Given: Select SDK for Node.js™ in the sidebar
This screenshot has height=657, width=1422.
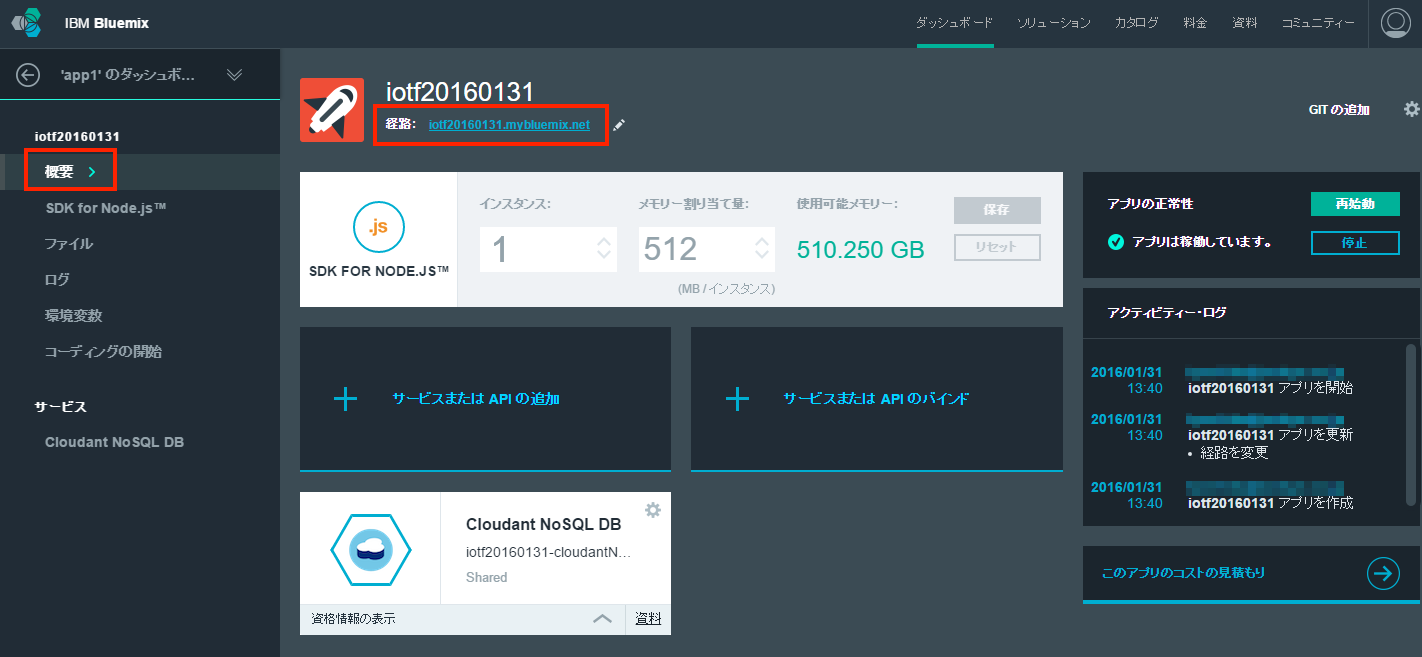Looking at the screenshot, I should pyautogui.click(x=105, y=208).
